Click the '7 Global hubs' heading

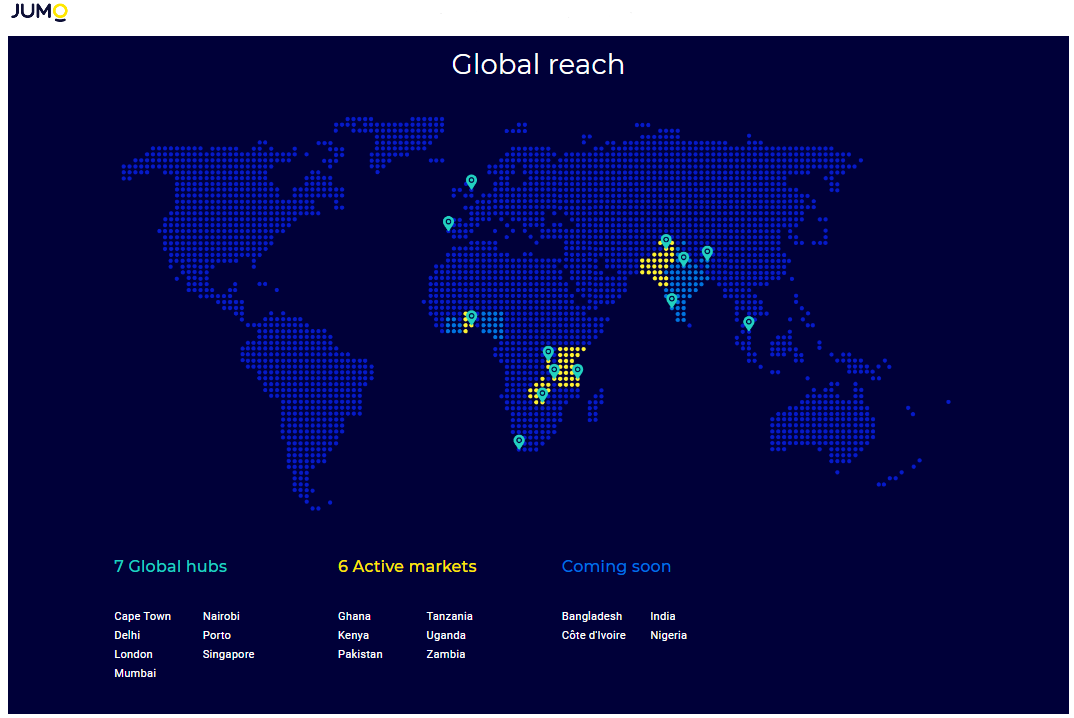point(170,566)
